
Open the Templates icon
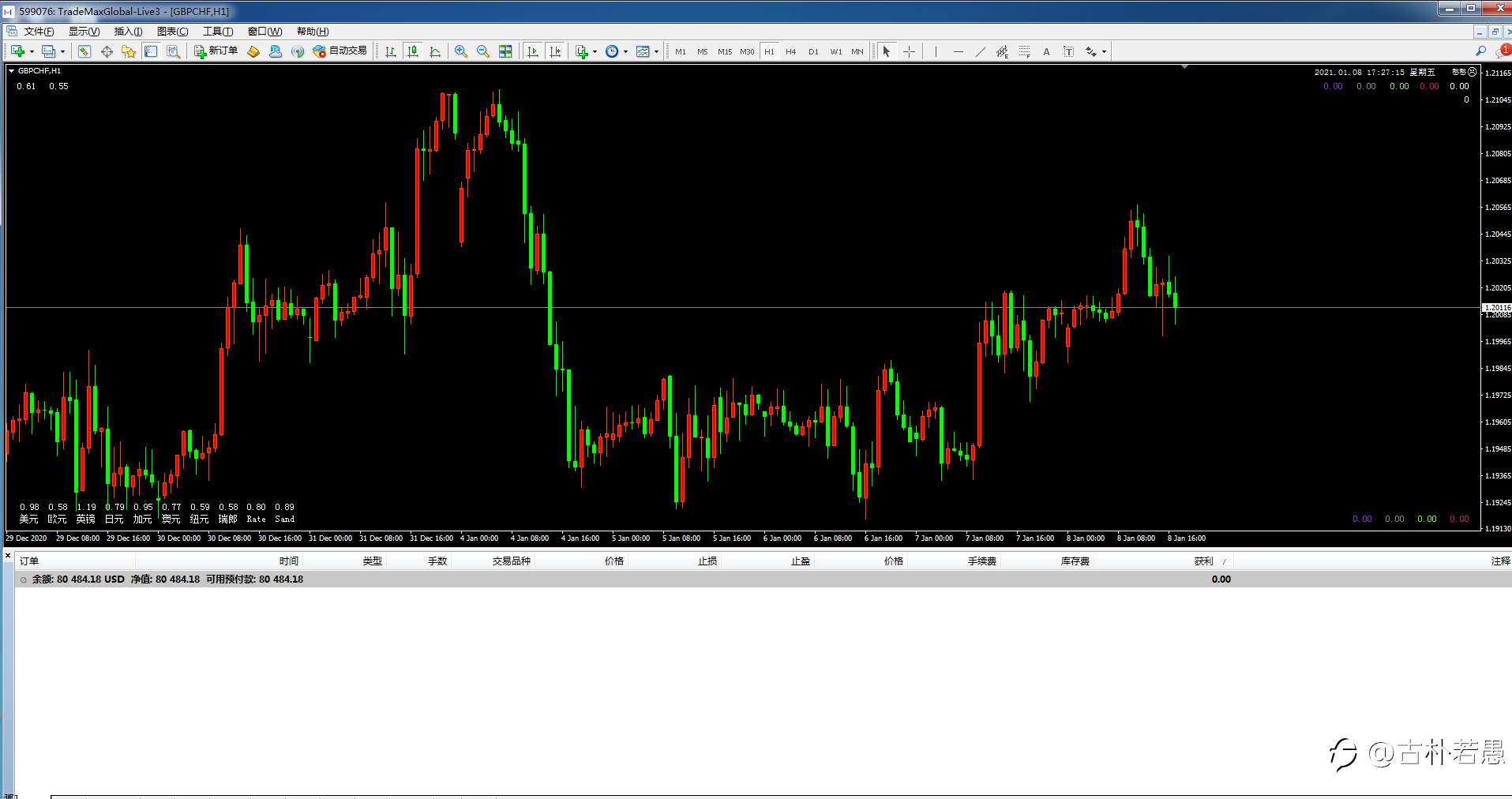point(643,51)
